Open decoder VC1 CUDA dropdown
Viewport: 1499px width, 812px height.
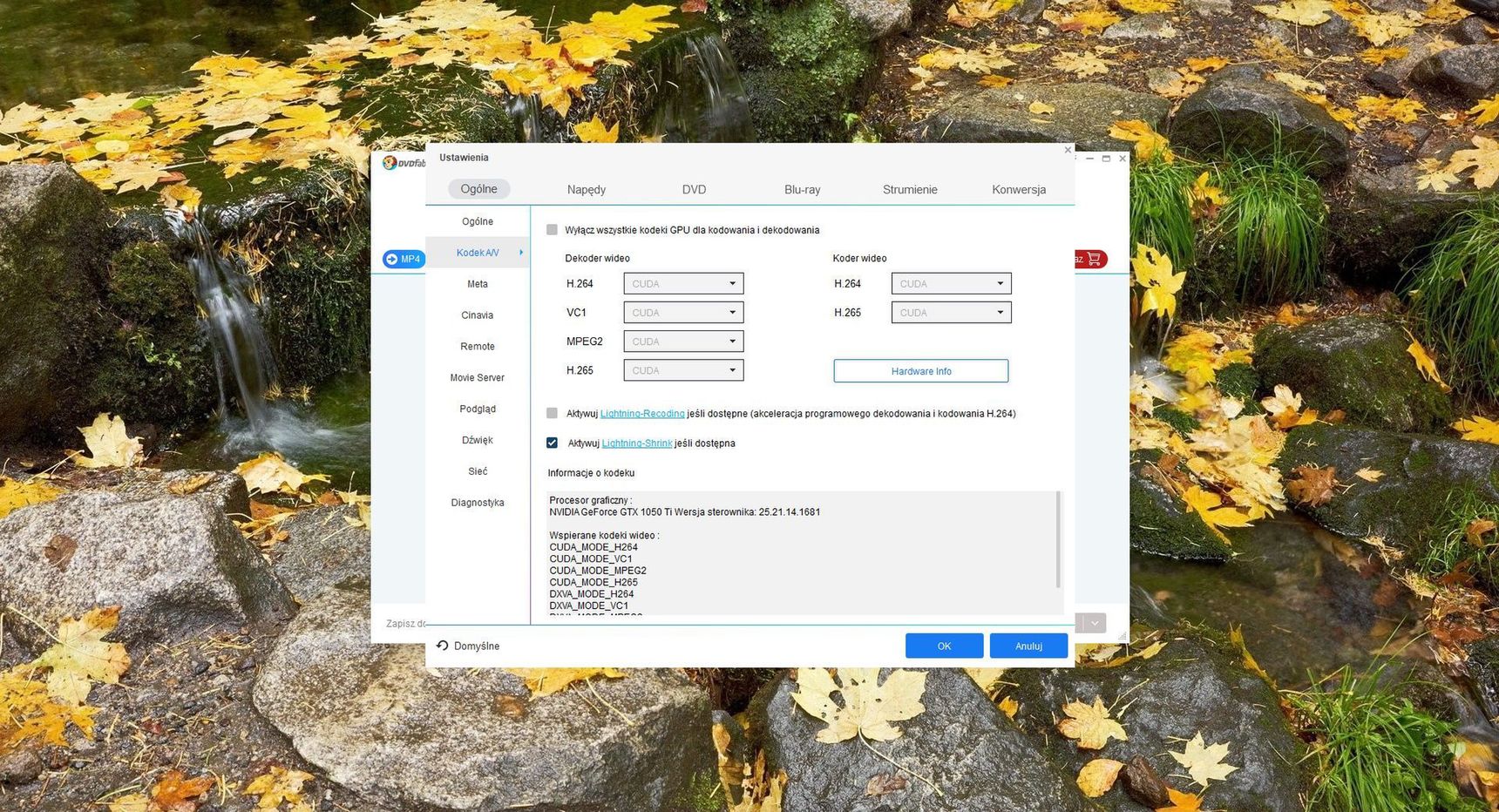(x=683, y=312)
